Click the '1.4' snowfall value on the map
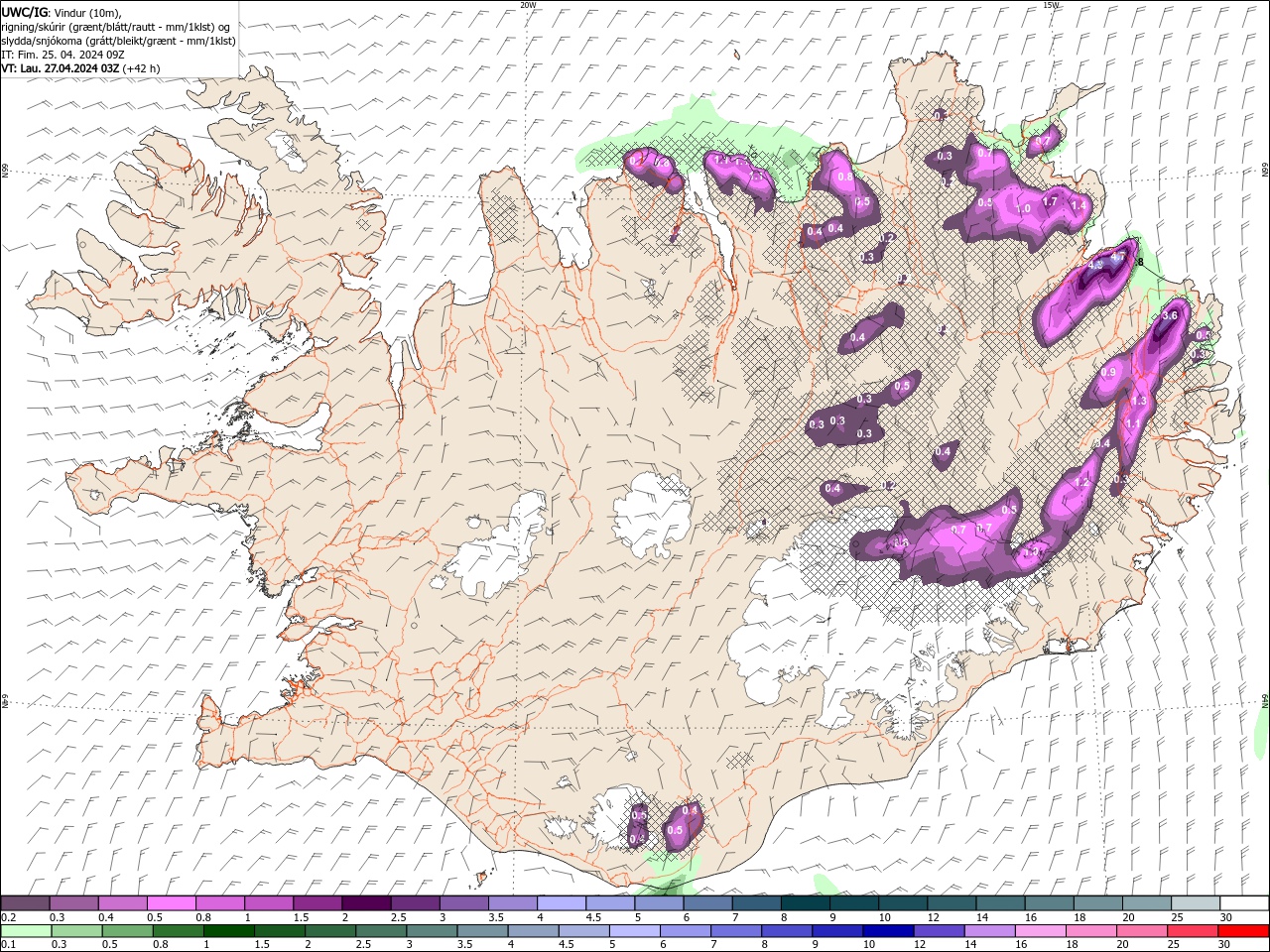This screenshot has width=1270, height=952. pyautogui.click(x=1079, y=205)
